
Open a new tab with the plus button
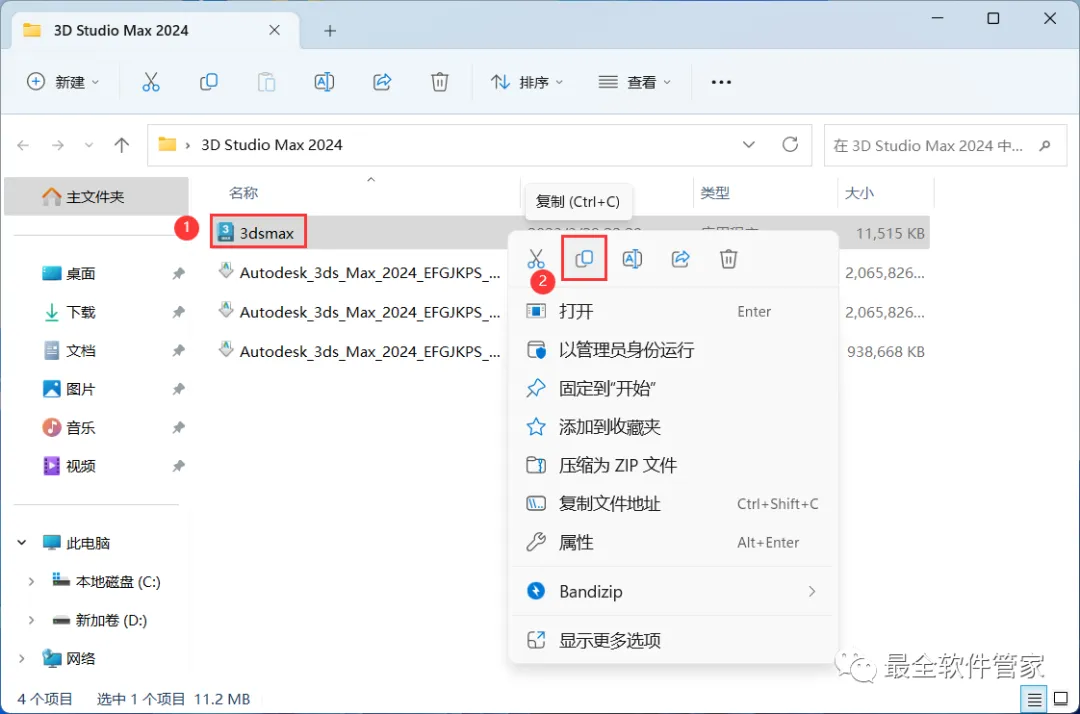point(330,31)
